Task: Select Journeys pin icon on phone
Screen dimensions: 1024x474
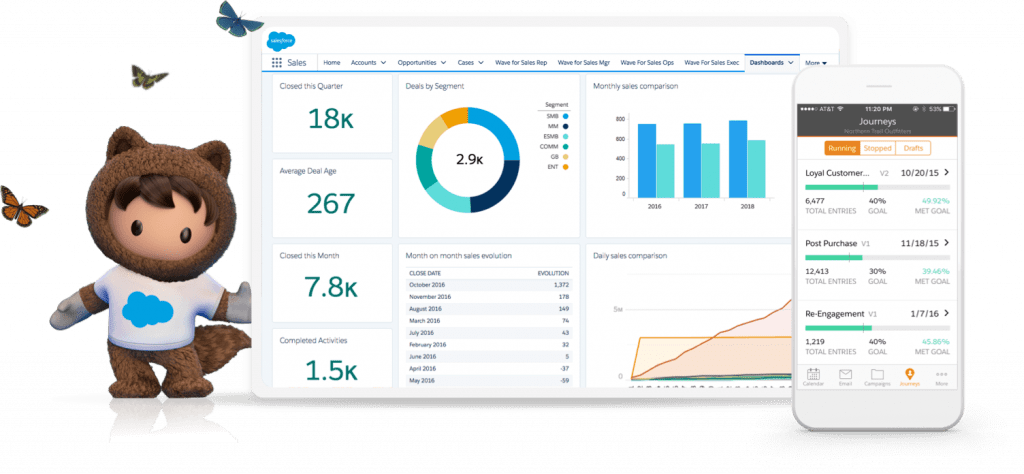Action: [909, 376]
